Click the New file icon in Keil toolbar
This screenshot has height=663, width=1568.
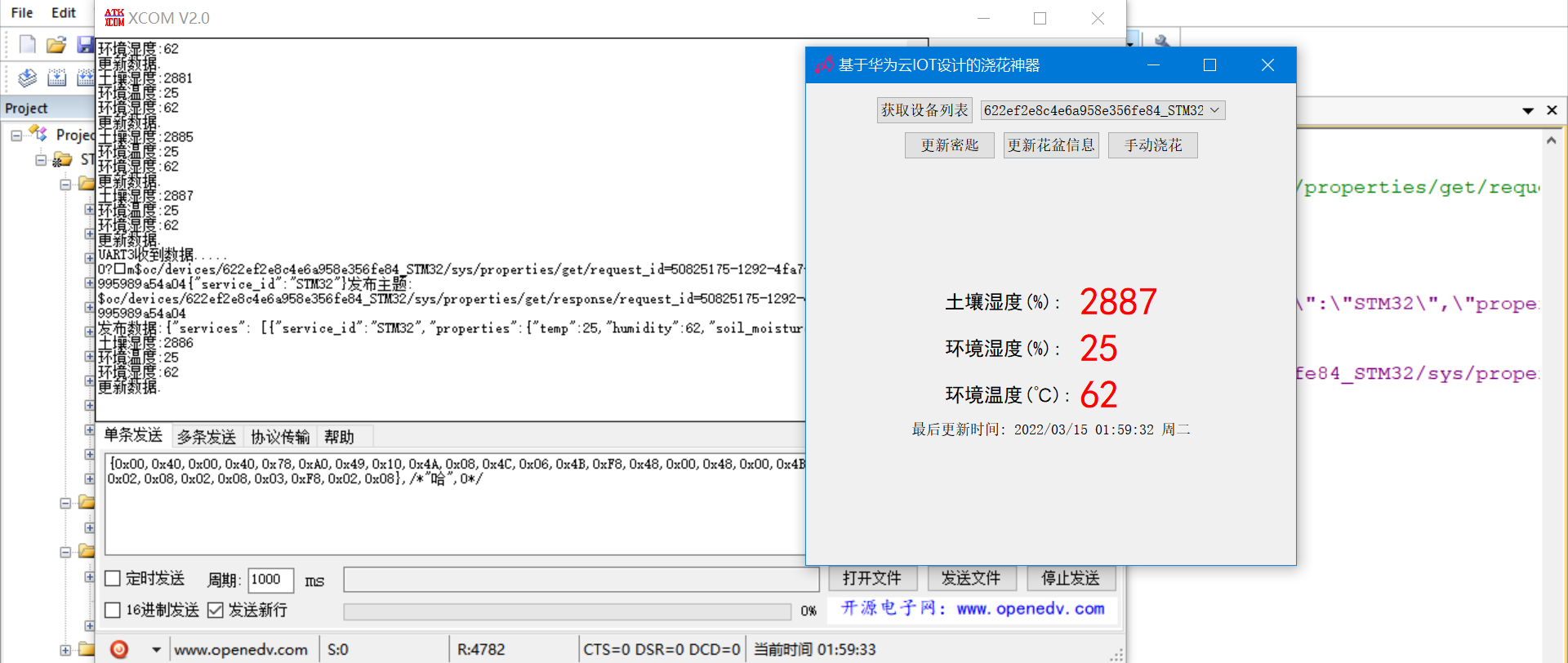[x=27, y=44]
